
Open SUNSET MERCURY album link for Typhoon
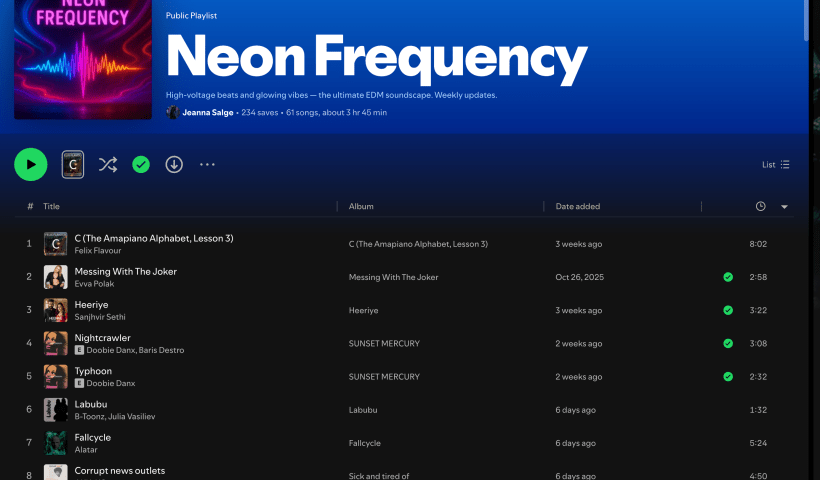click(x=384, y=377)
